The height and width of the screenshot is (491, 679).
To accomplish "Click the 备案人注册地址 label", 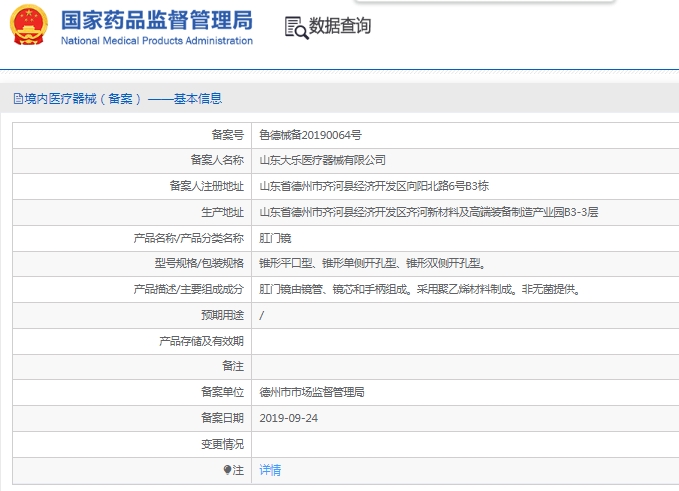I will 207,186.
